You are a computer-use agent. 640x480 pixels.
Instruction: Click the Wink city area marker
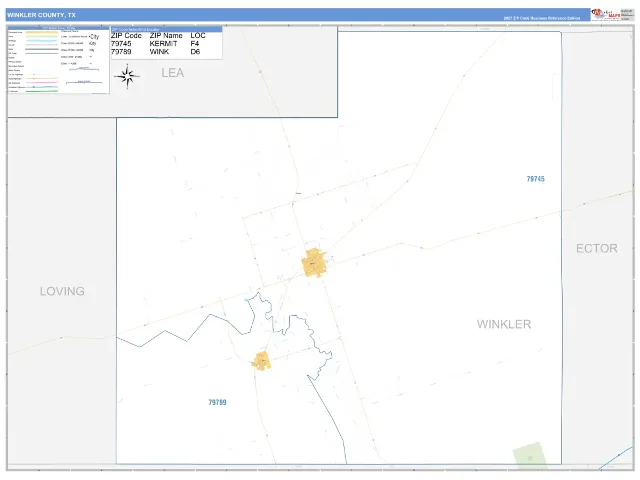261,361
